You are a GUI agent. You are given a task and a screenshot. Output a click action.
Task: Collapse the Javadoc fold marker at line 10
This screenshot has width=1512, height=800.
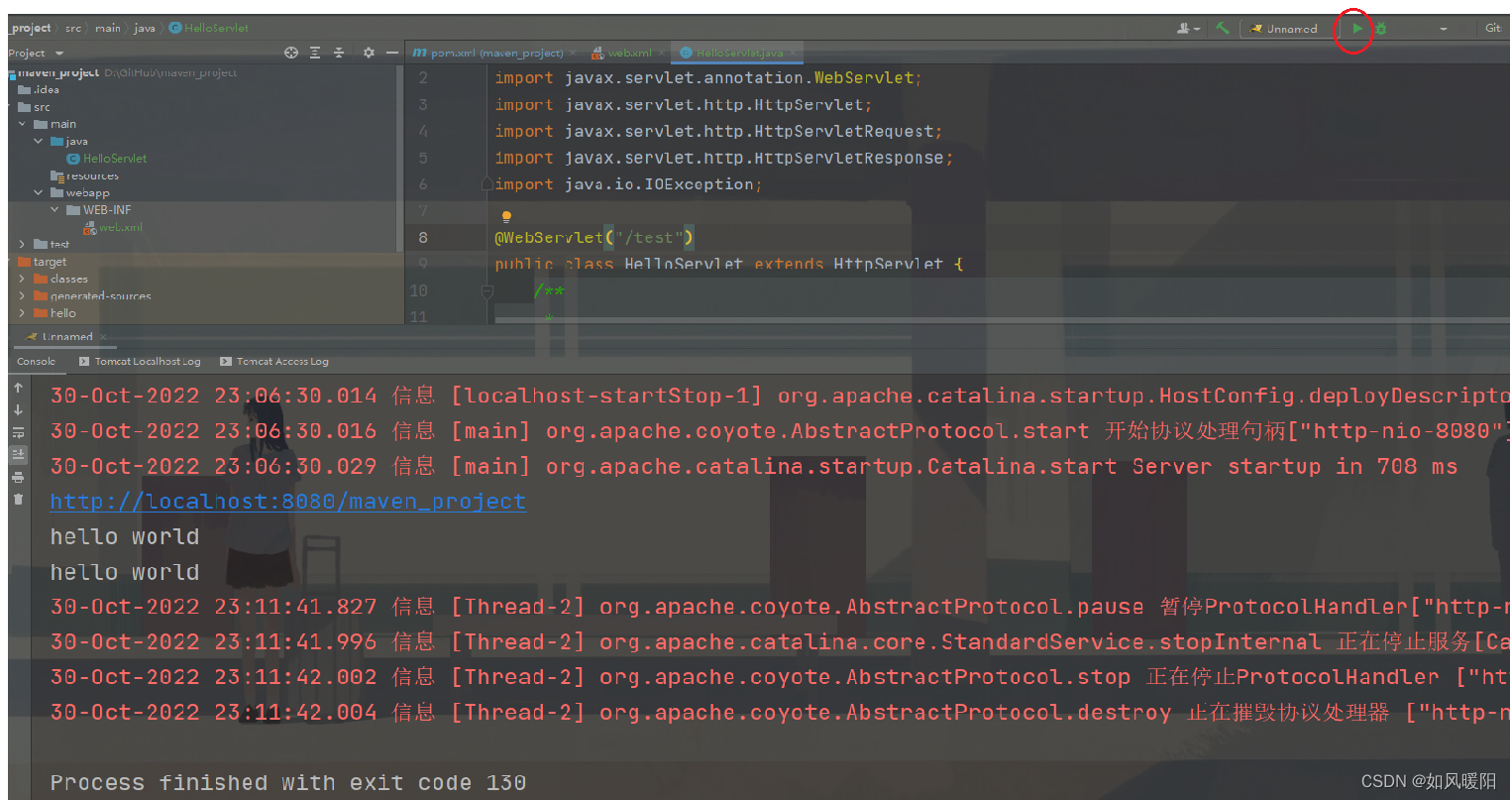[x=486, y=290]
